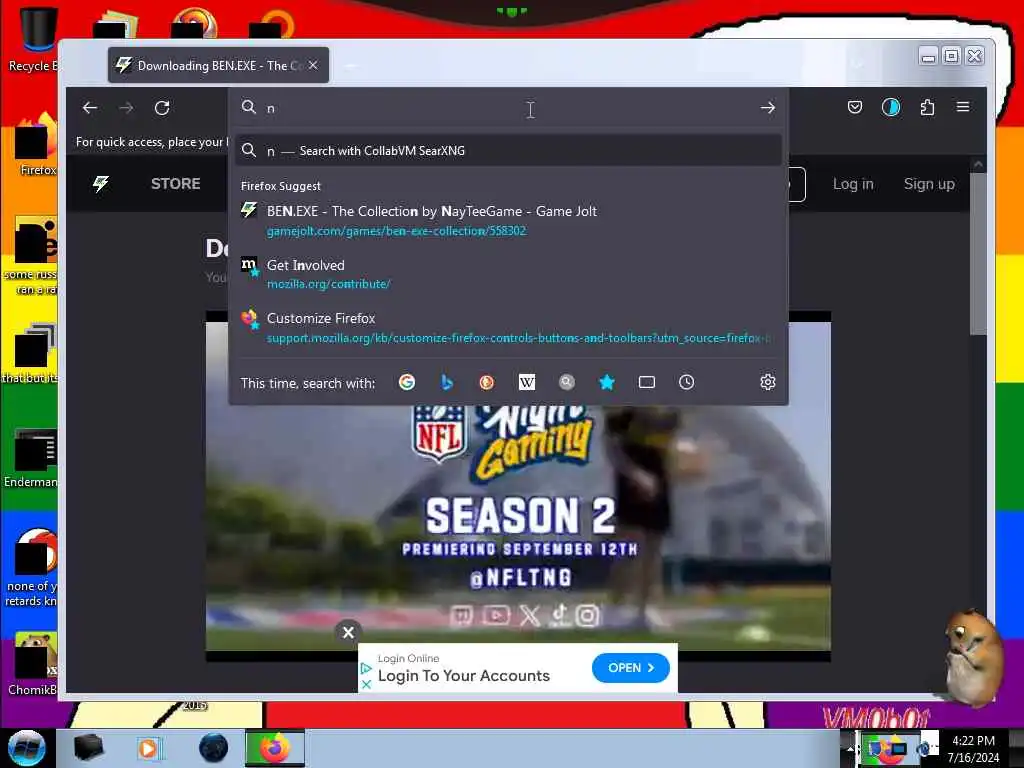1024x768 pixels.
Task: Close the bottom banner ad X icon
Action: (x=366, y=684)
